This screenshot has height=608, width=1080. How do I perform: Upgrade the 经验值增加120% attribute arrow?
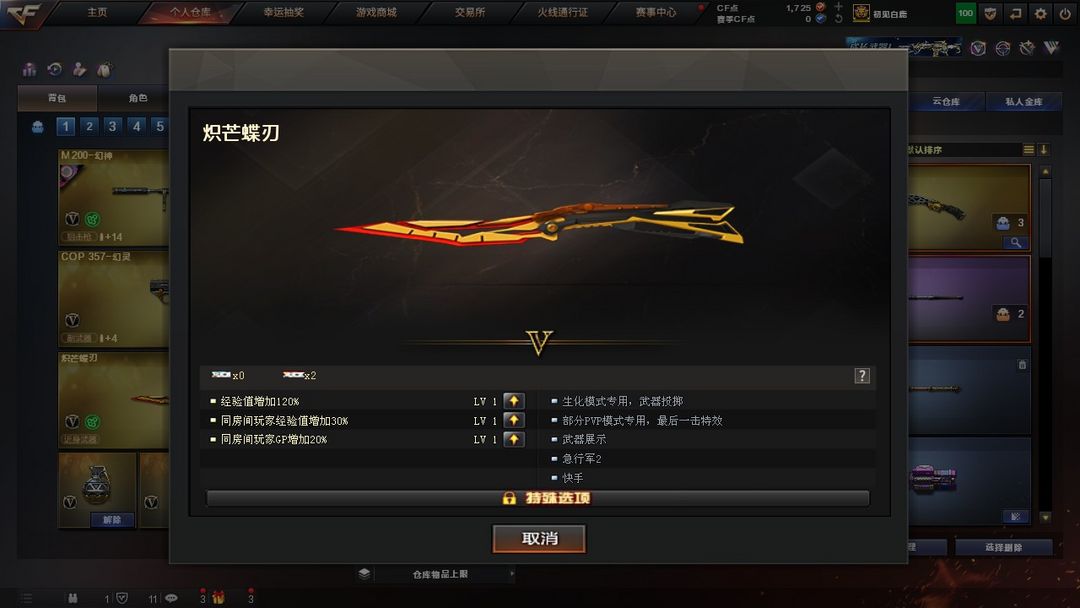tap(514, 401)
